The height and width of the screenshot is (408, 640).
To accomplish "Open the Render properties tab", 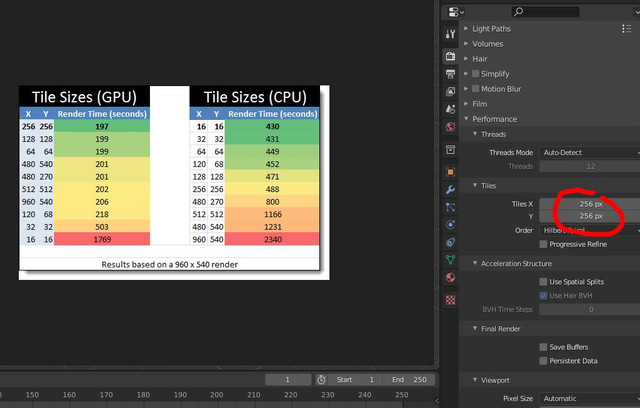I will [x=450, y=56].
